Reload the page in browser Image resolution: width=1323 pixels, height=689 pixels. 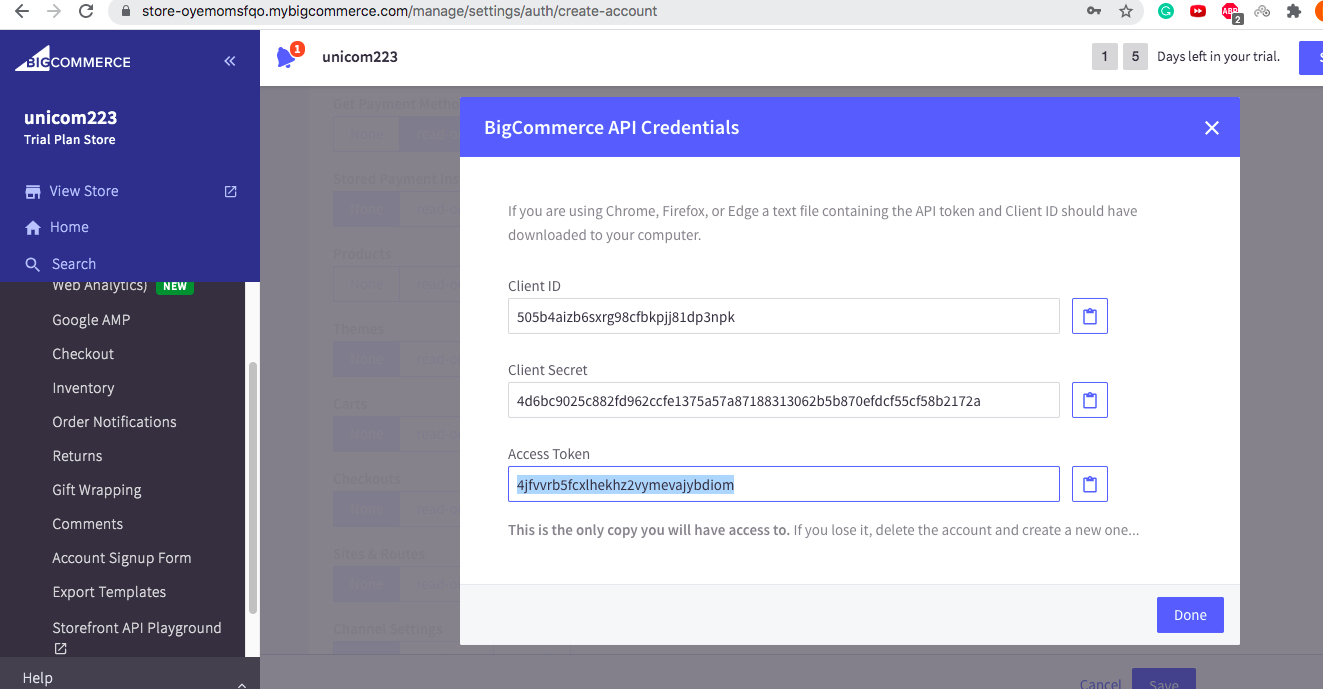[86, 11]
